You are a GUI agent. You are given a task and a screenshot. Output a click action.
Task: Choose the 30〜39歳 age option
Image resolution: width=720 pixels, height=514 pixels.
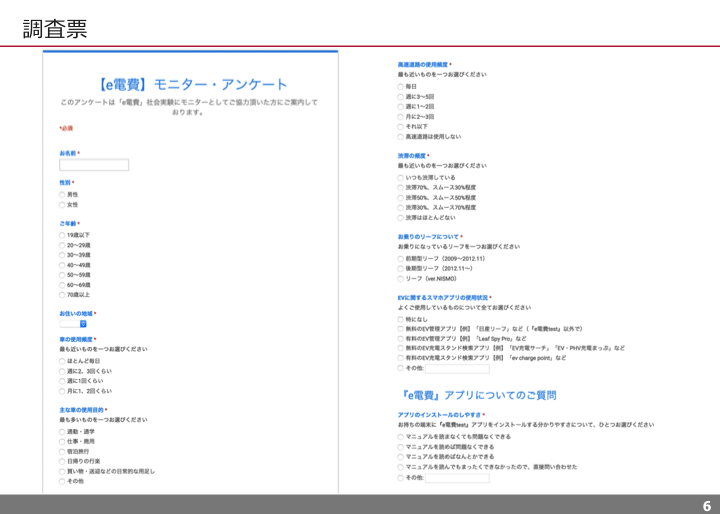point(62,255)
